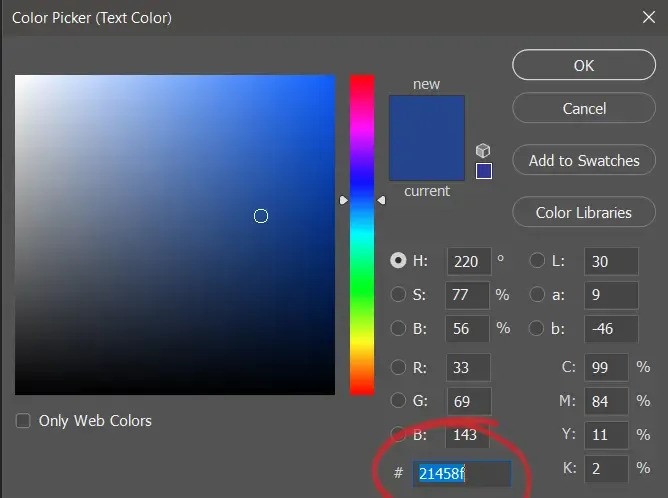Open Color Libraries
668x498 pixels.
tap(584, 212)
